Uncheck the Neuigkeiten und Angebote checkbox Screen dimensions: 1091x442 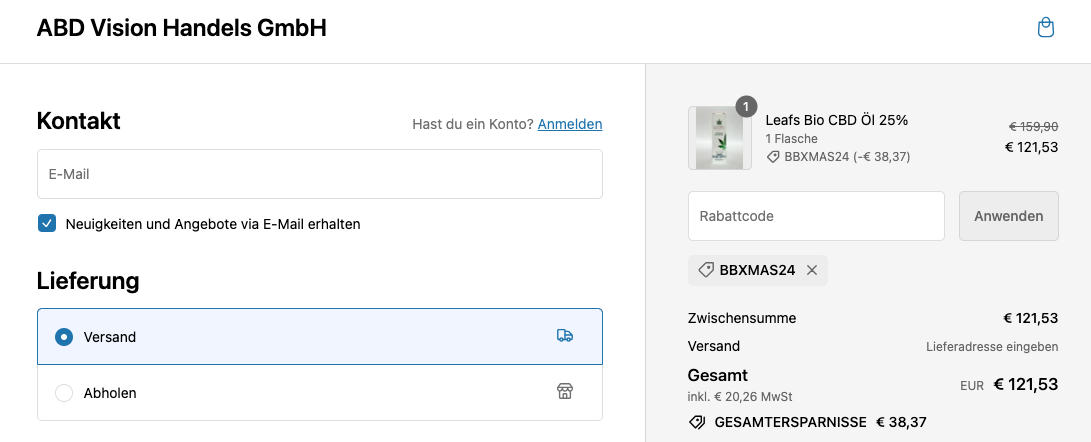point(47,223)
